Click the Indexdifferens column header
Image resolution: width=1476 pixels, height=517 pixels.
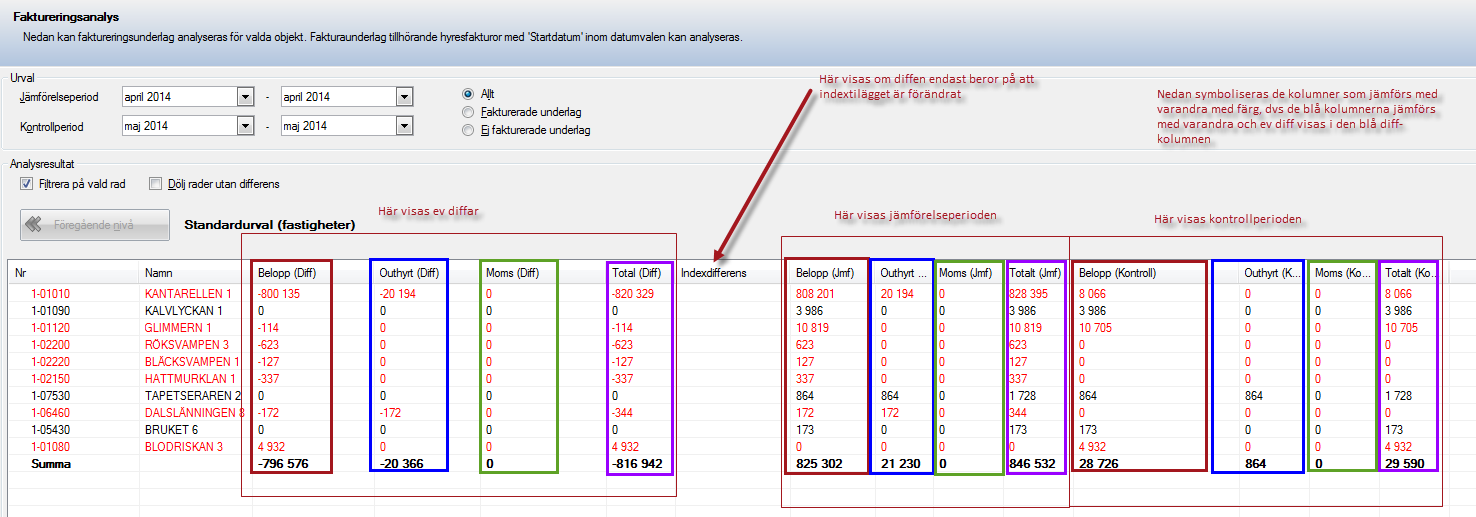(714, 272)
